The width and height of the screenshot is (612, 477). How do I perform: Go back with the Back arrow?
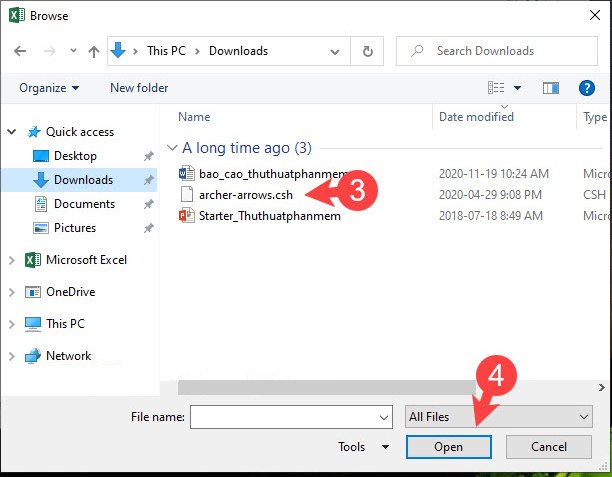click(x=20, y=51)
